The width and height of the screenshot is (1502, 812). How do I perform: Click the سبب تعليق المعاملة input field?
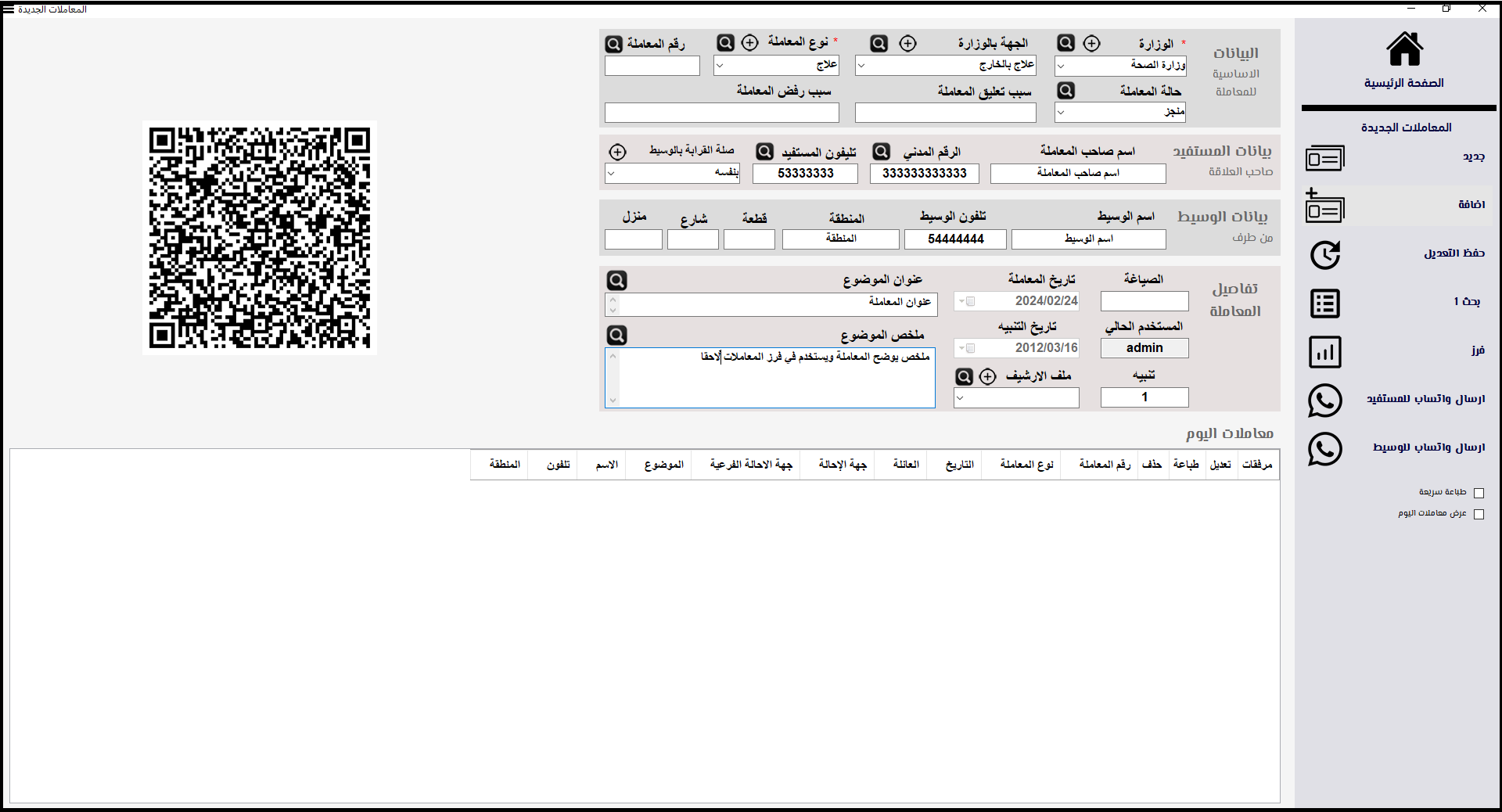click(x=946, y=113)
